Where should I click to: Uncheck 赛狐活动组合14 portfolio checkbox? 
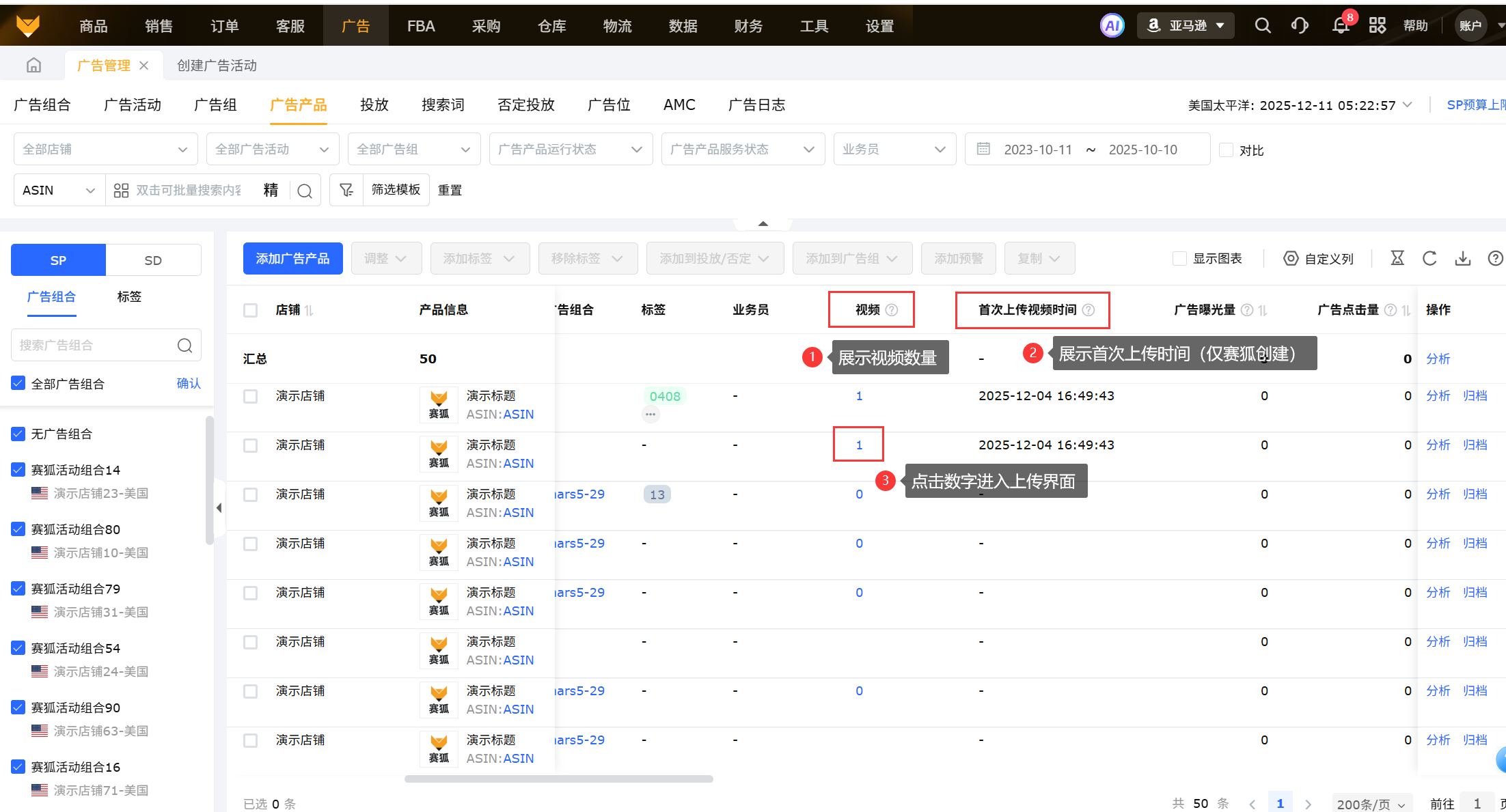tap(18, 470)
